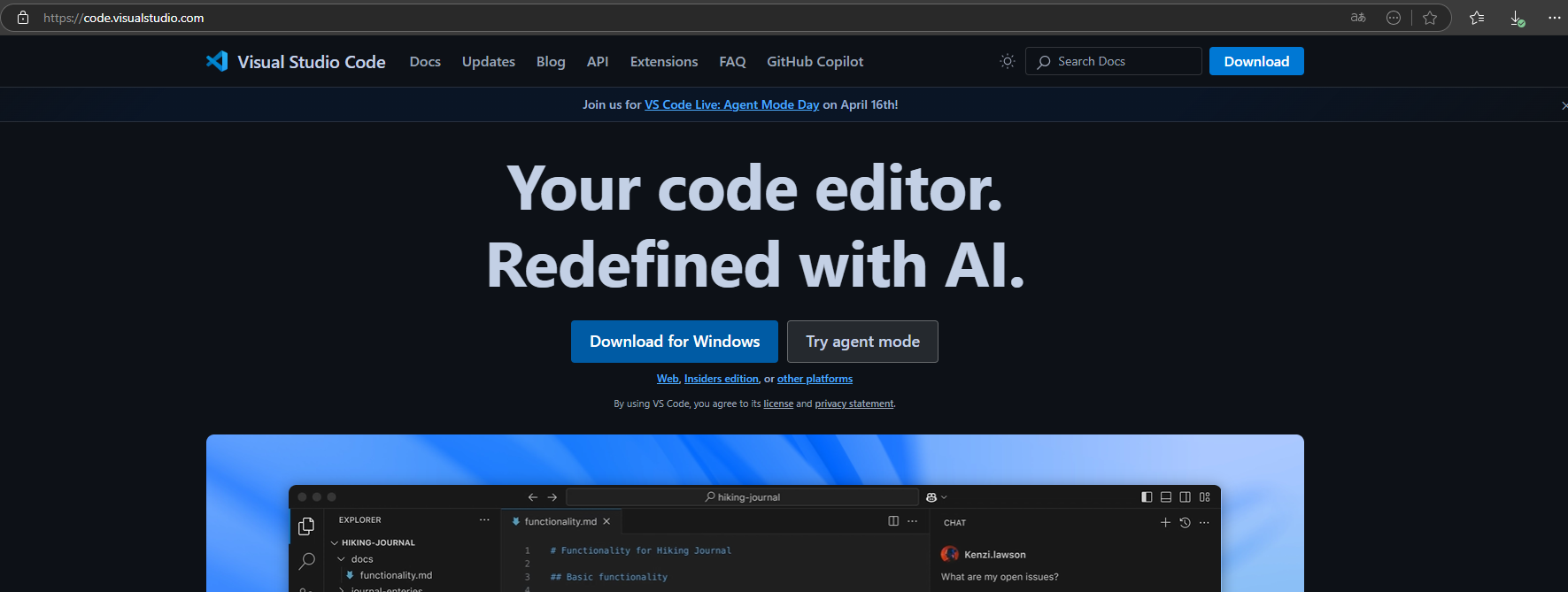
Task: Open chat history clock icon
Action: click(1185, 523)
